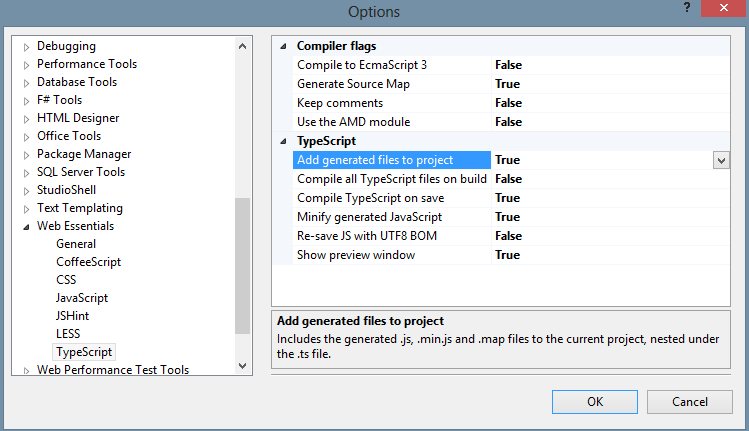Select CSS options page
749x431 pixels.
[x=66, y=280]
